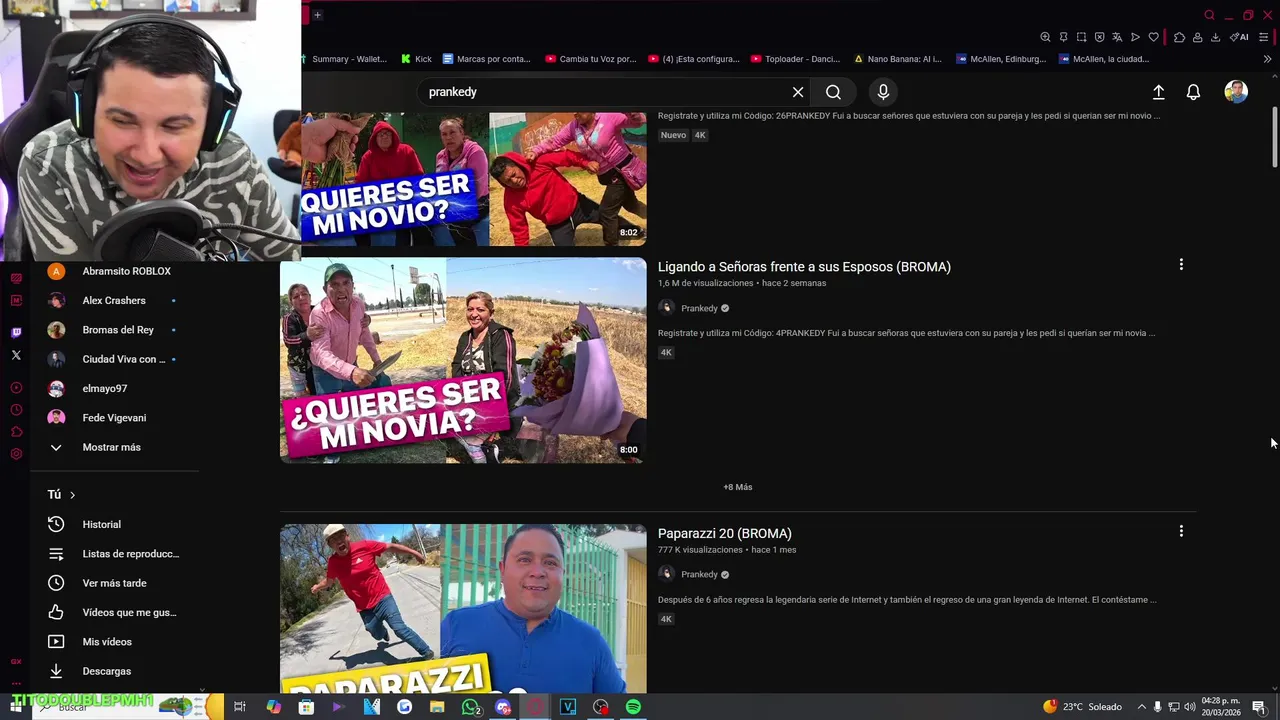This screenshot has width=1280, height=720.
Task: Open 'Quieres ser mi novio?' video thumbnail
Action: coord(474,179)
